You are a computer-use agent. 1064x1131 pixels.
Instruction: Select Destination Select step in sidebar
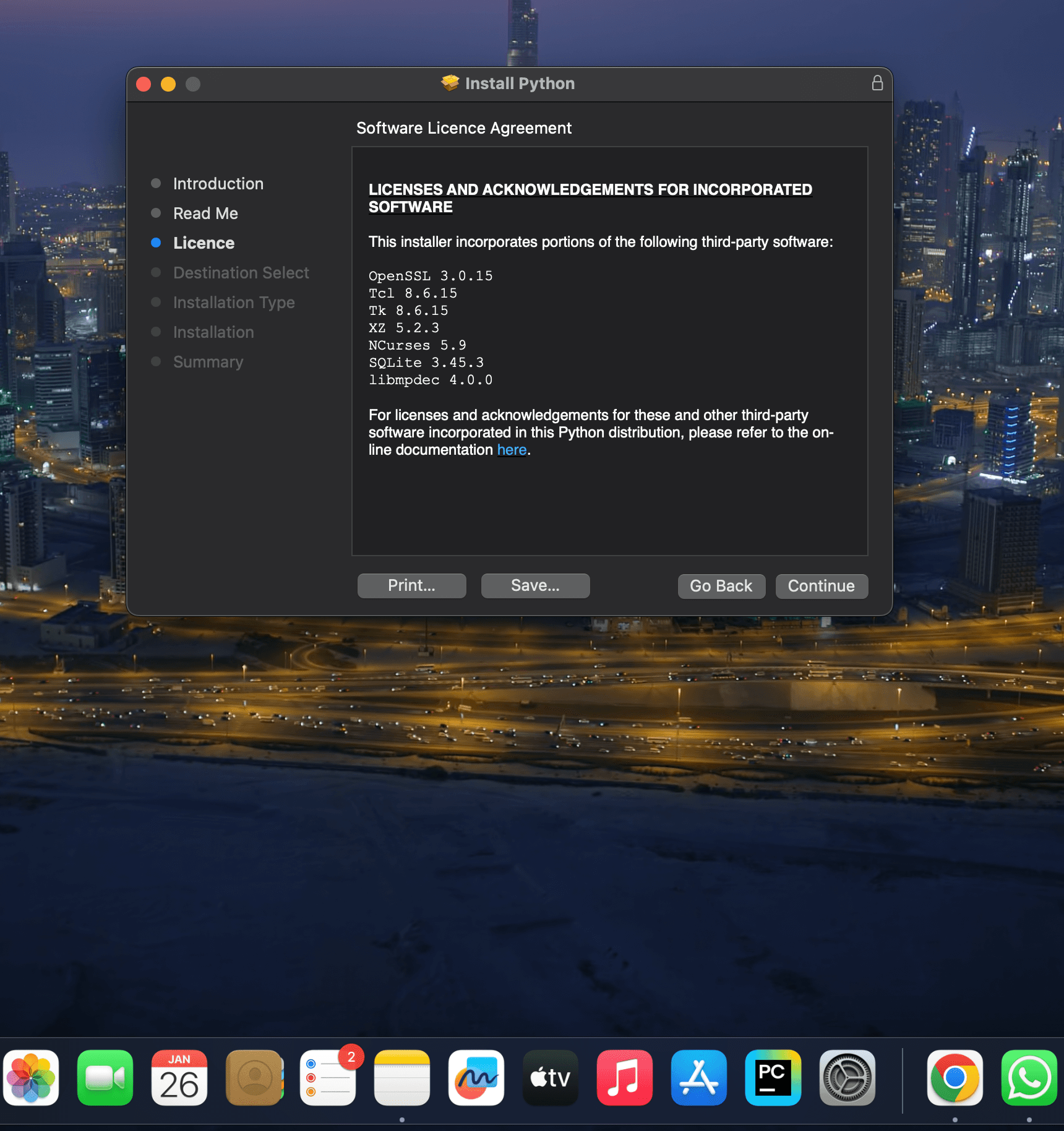coord(241,273)
